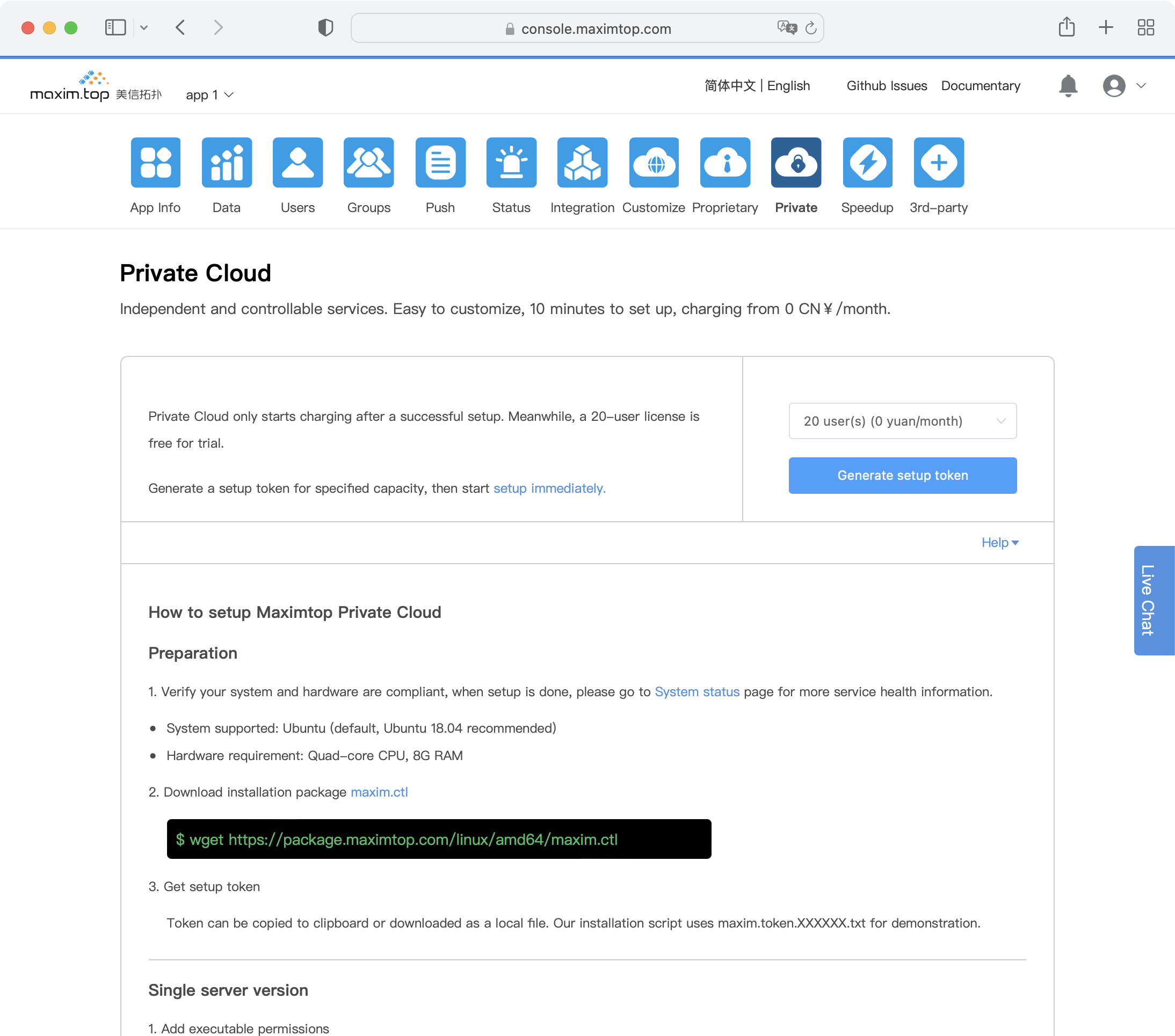
Task: Click the Generate setup token button
Action: coord(903,475)
